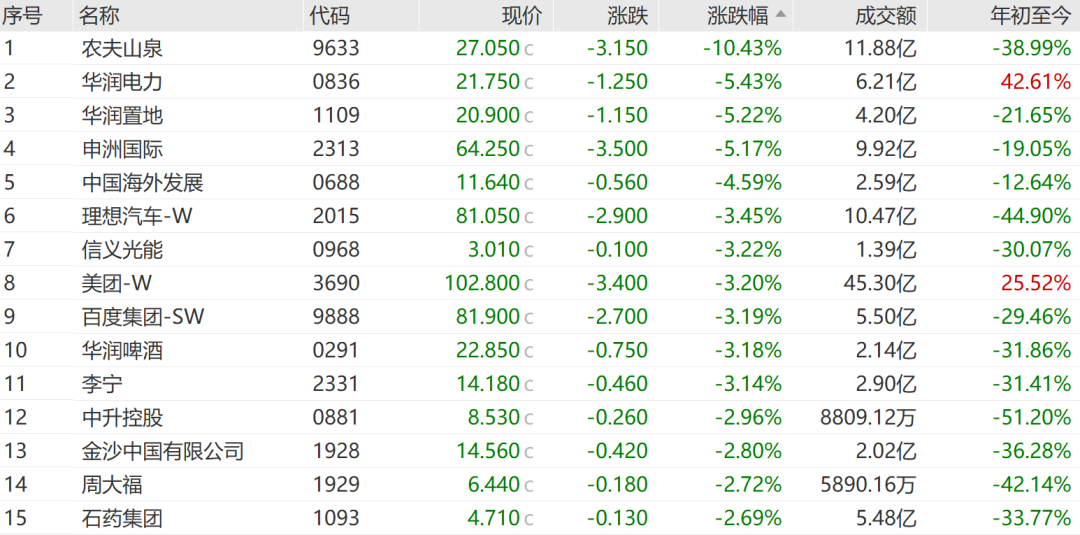Select the 理想汽车-W row
The height and width of the screenshot is (535, 1080).
pyautogui.click(x=540, y=216)
